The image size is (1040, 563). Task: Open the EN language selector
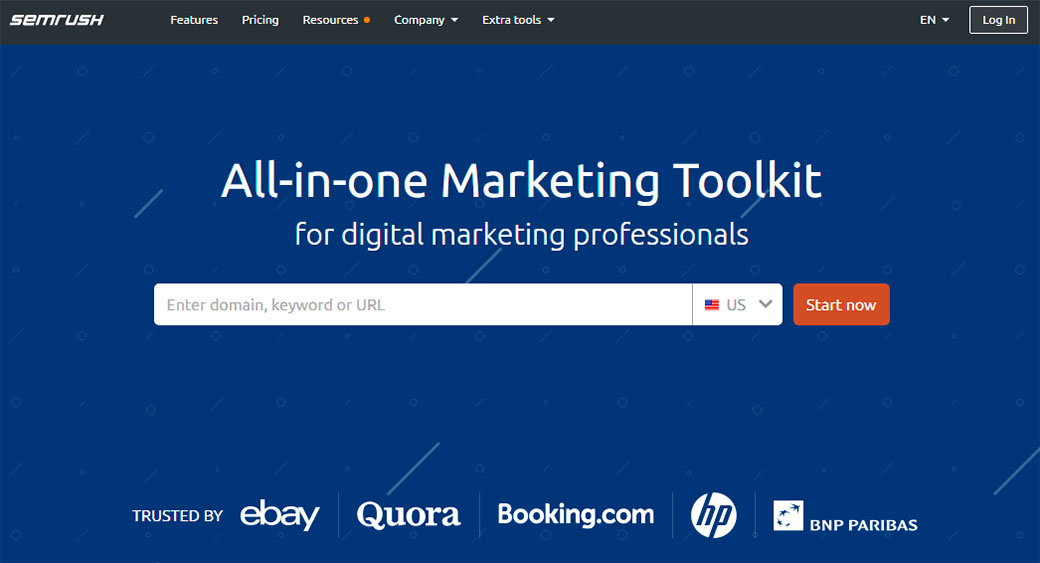click(934, 20)
